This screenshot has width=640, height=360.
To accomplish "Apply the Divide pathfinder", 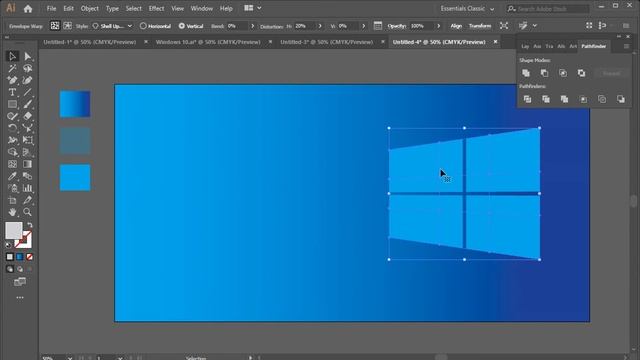I will click(x=527, y=99).
